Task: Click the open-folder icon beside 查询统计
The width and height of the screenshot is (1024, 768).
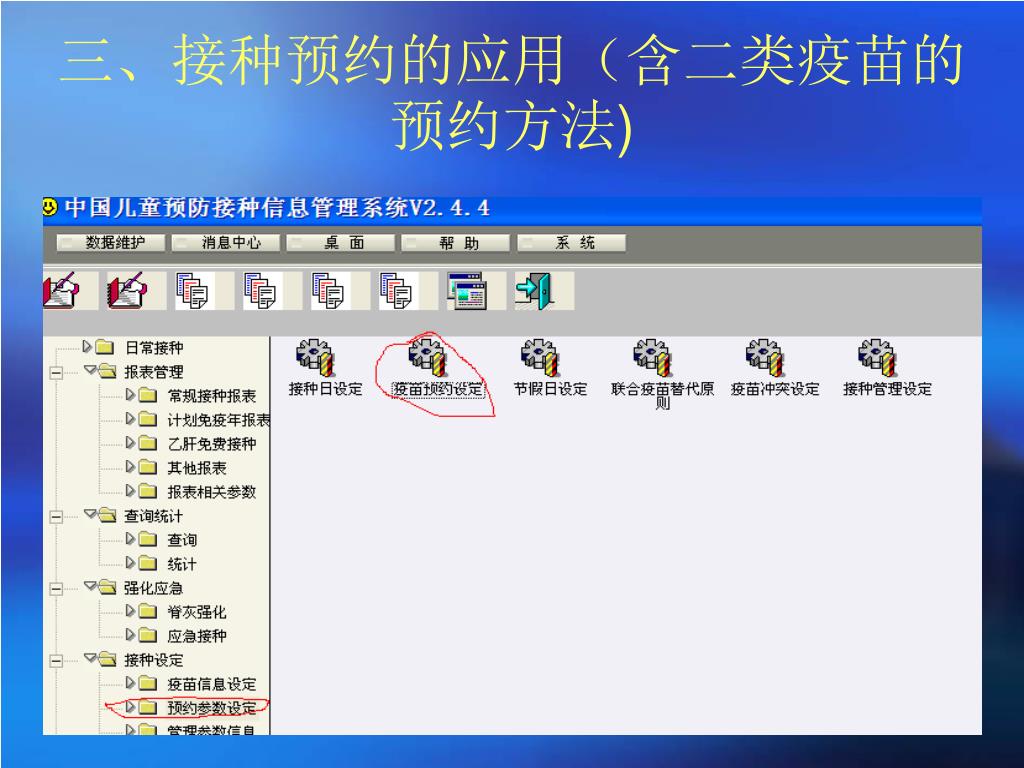Action: click(107, 516)
